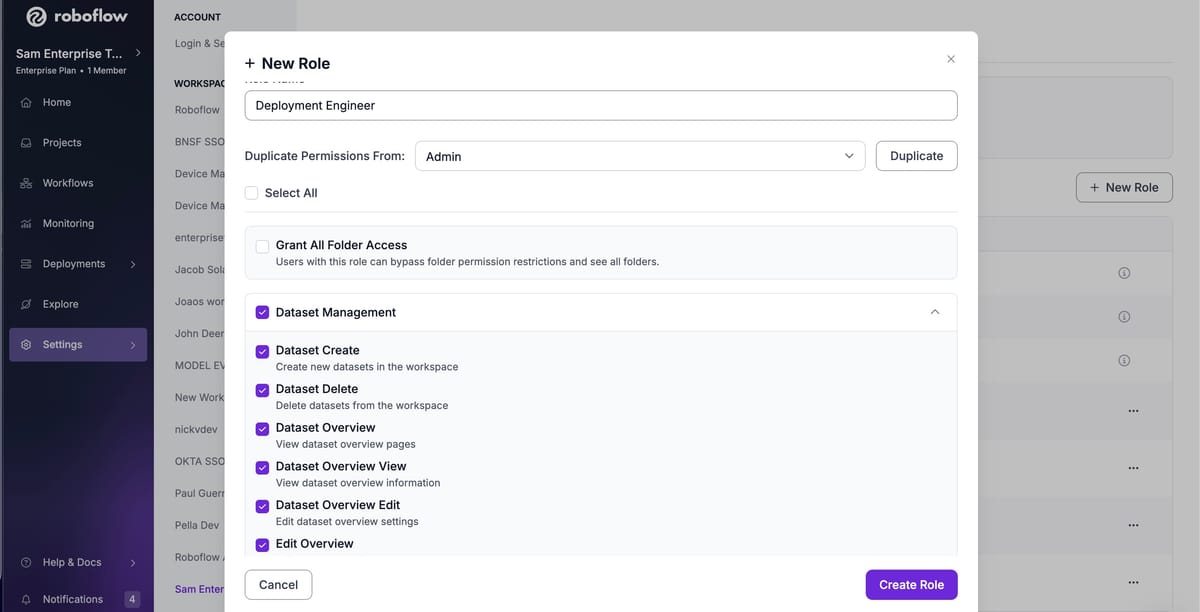Check the Select All checkbox
Image resolution: width=1200 pixels, height=612 pixels.
point(252,193)
